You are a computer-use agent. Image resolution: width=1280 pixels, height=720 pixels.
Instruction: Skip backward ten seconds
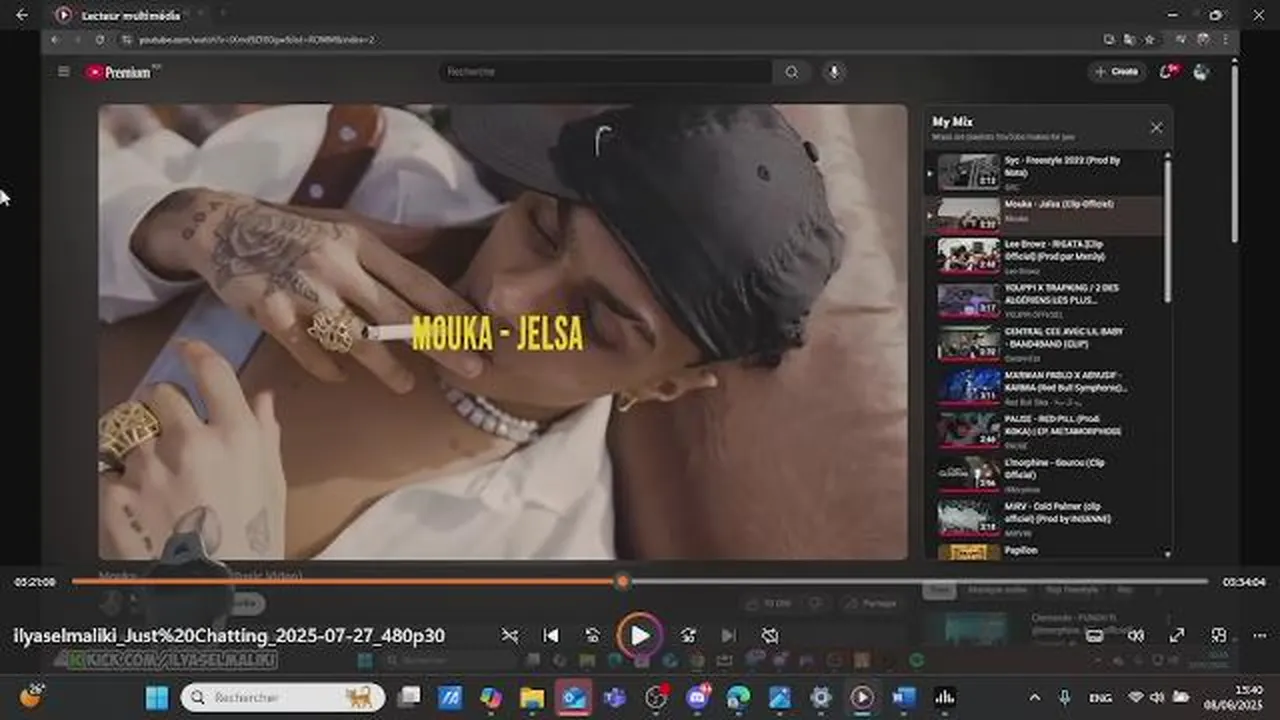(x=592, y=635)
